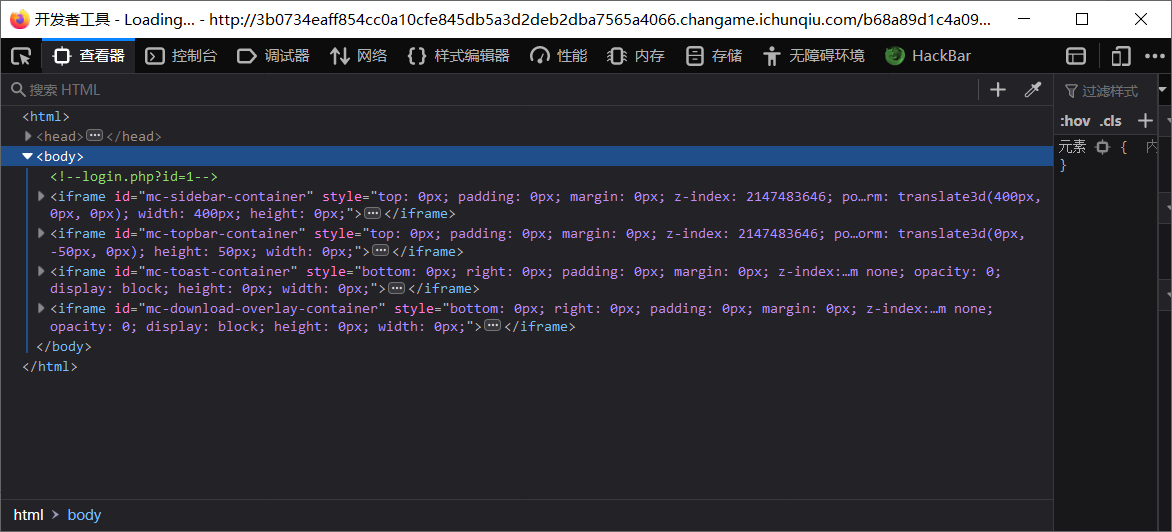The height and width of the screenshot is (532, 1172).
Task: Activate the element picker icon
Action: (x=22, y=55)
